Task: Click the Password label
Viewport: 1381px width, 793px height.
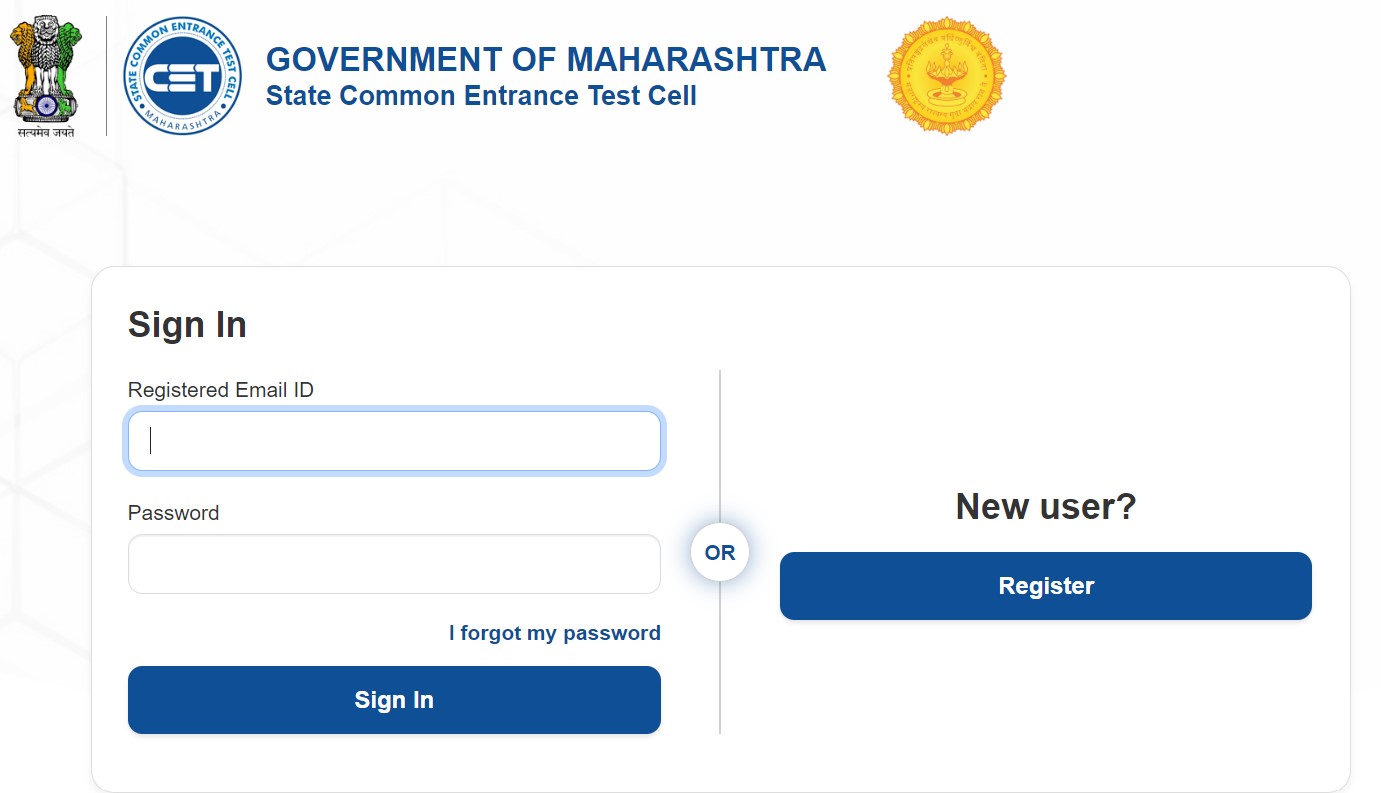Action: point(173,513)
